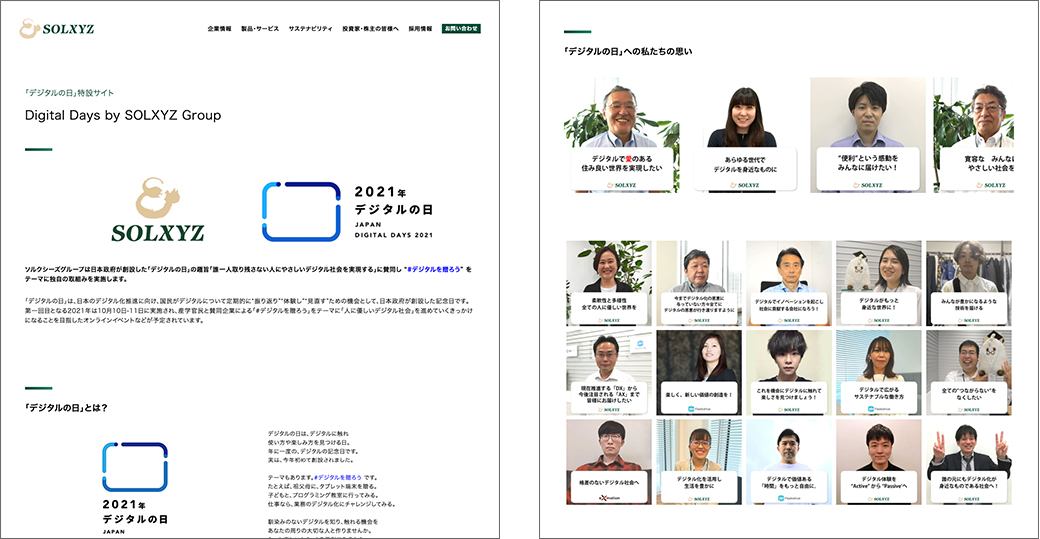Image resolution: width=1040 pixels, height=539 pixels.
Task: Open the サステナビリティ menu
Action: [x=310, y=29]
